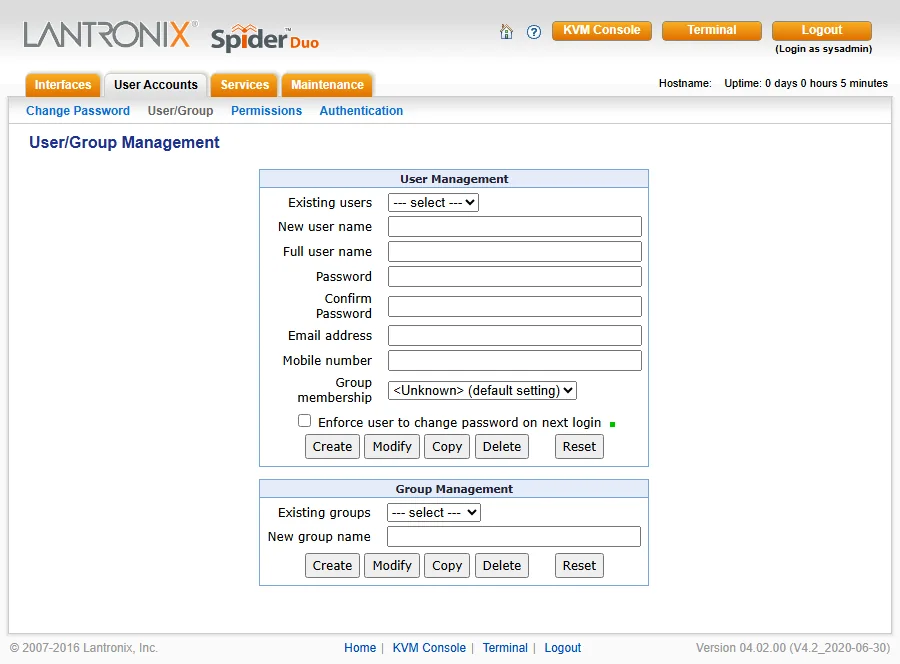The width and height of the screenshot is (900, 664).
Task: Open Terminal orange header button
Action: tap(712, 30)
